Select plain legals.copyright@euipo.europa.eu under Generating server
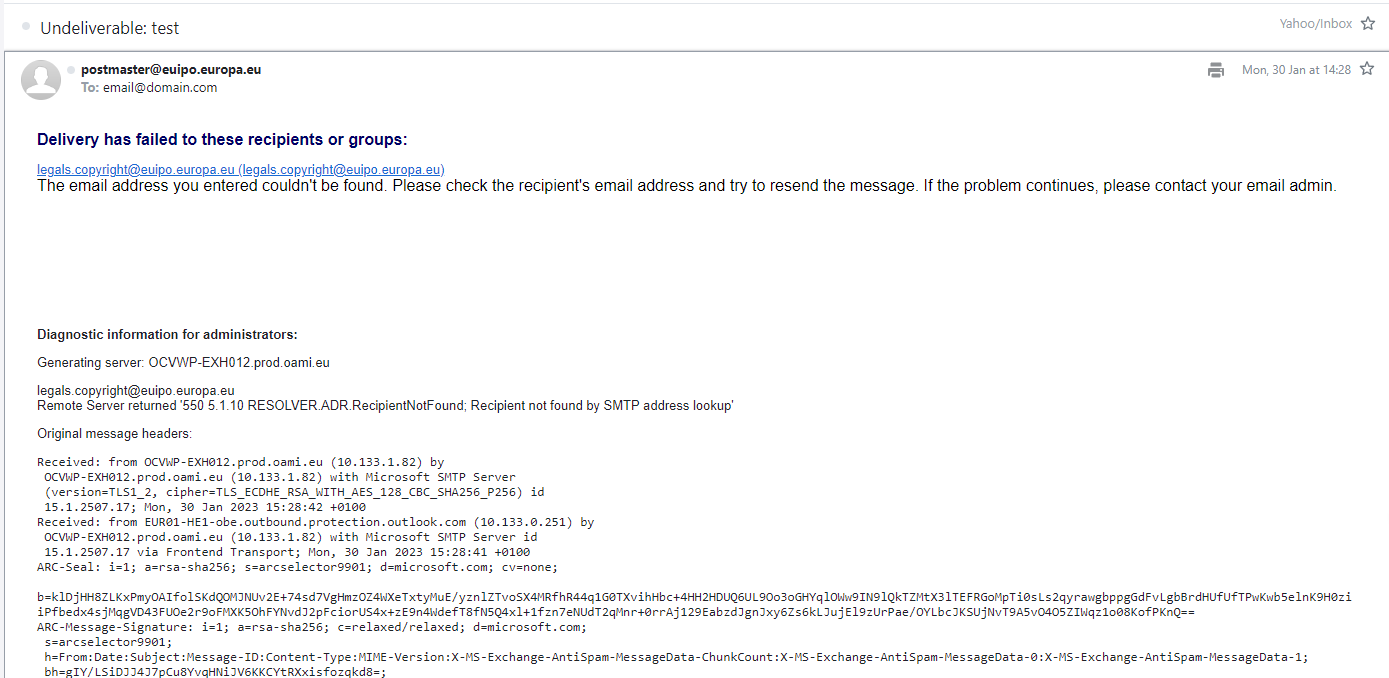This screenshot has width=1389, height=678. [x=136, y=391]
